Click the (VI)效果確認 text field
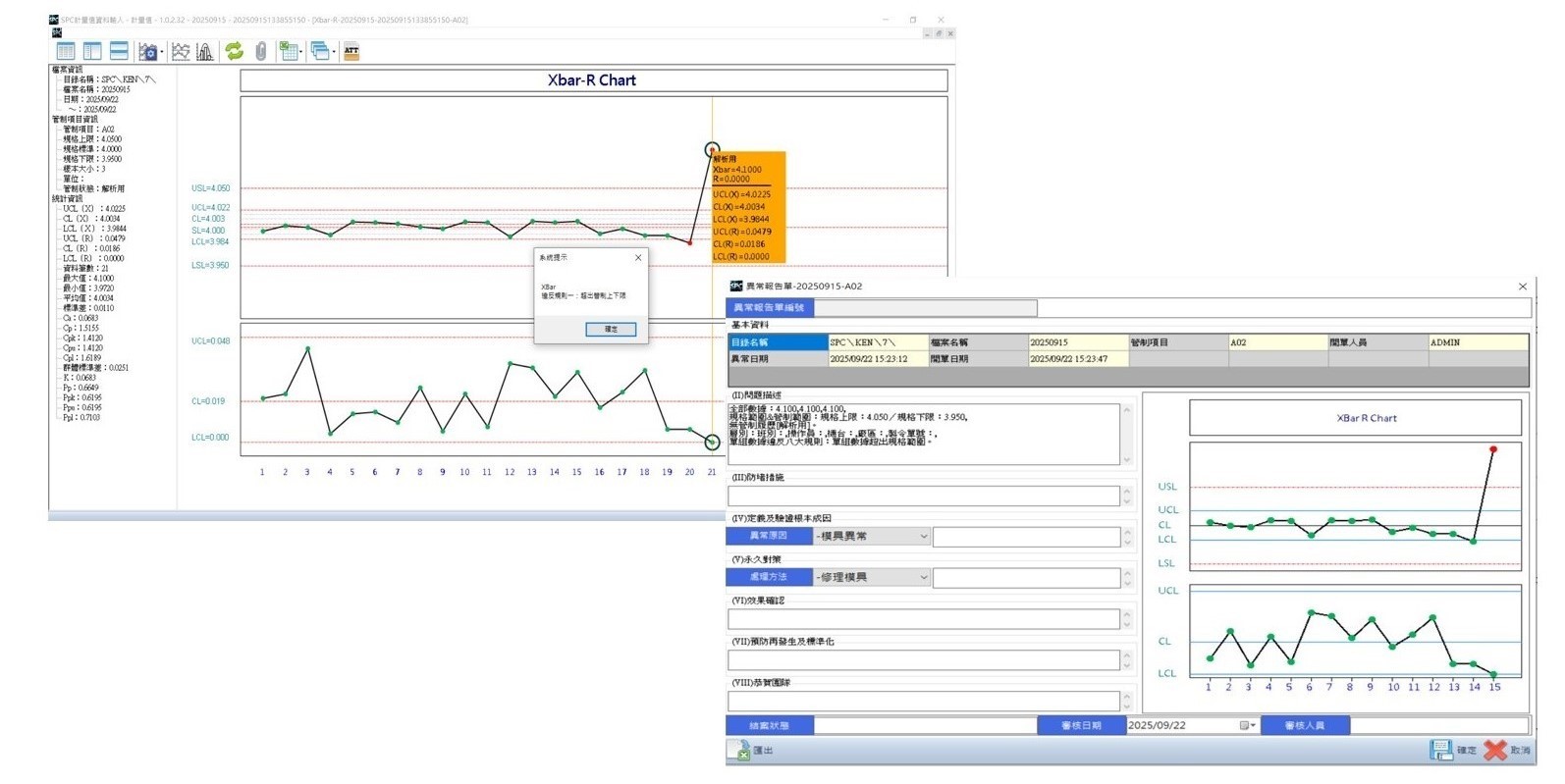 [923, 620]
